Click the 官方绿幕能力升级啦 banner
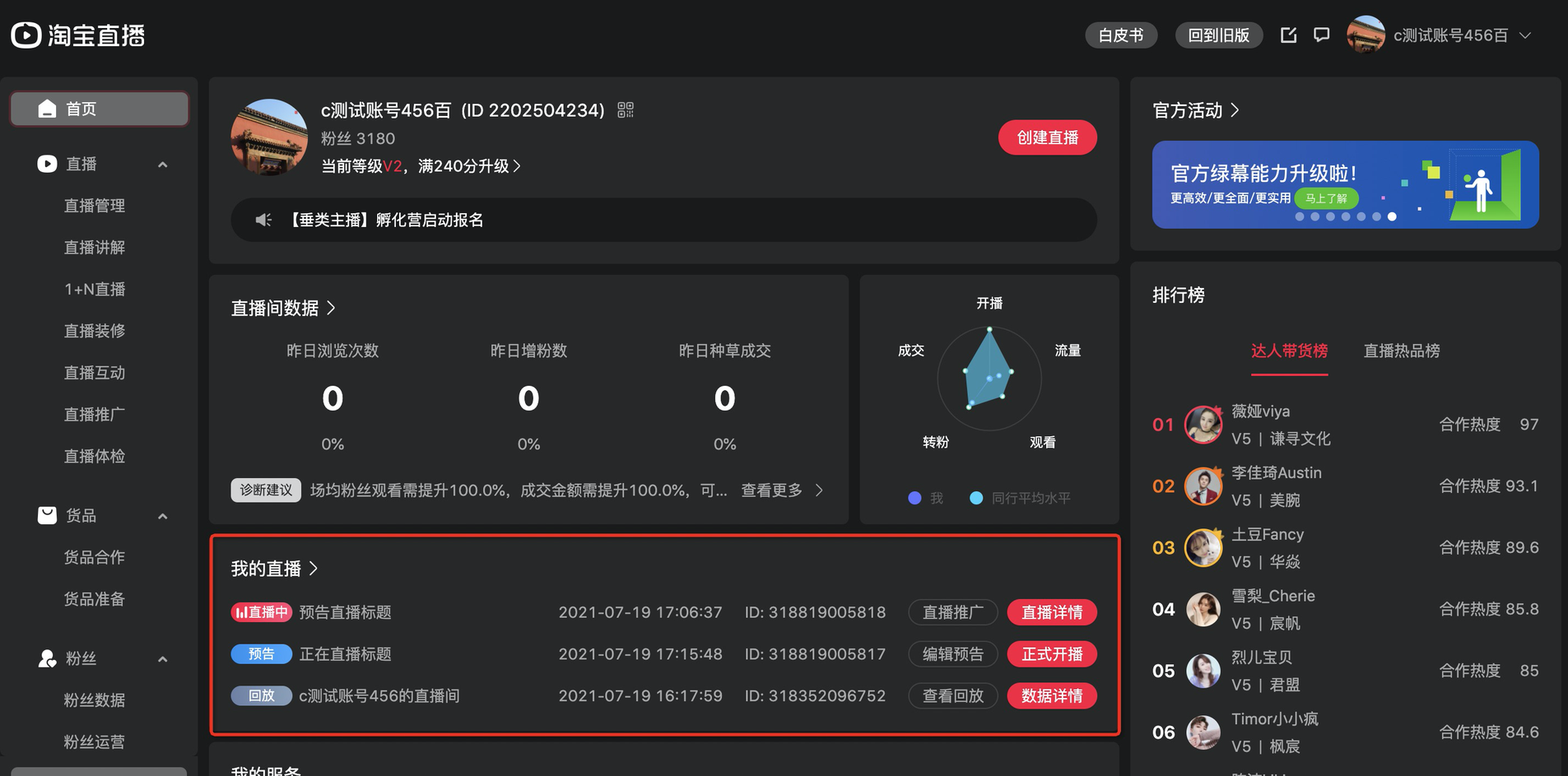 click(1345, 184)
